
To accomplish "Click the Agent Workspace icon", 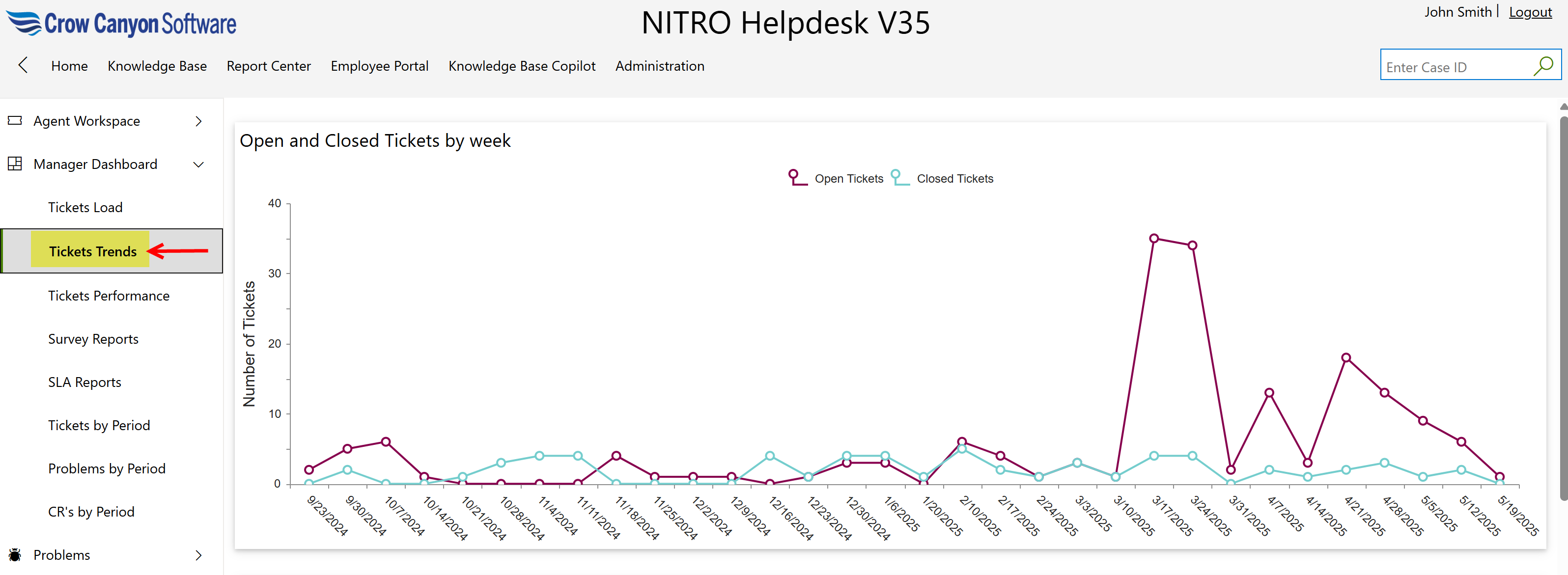I will tap(15, 120).
